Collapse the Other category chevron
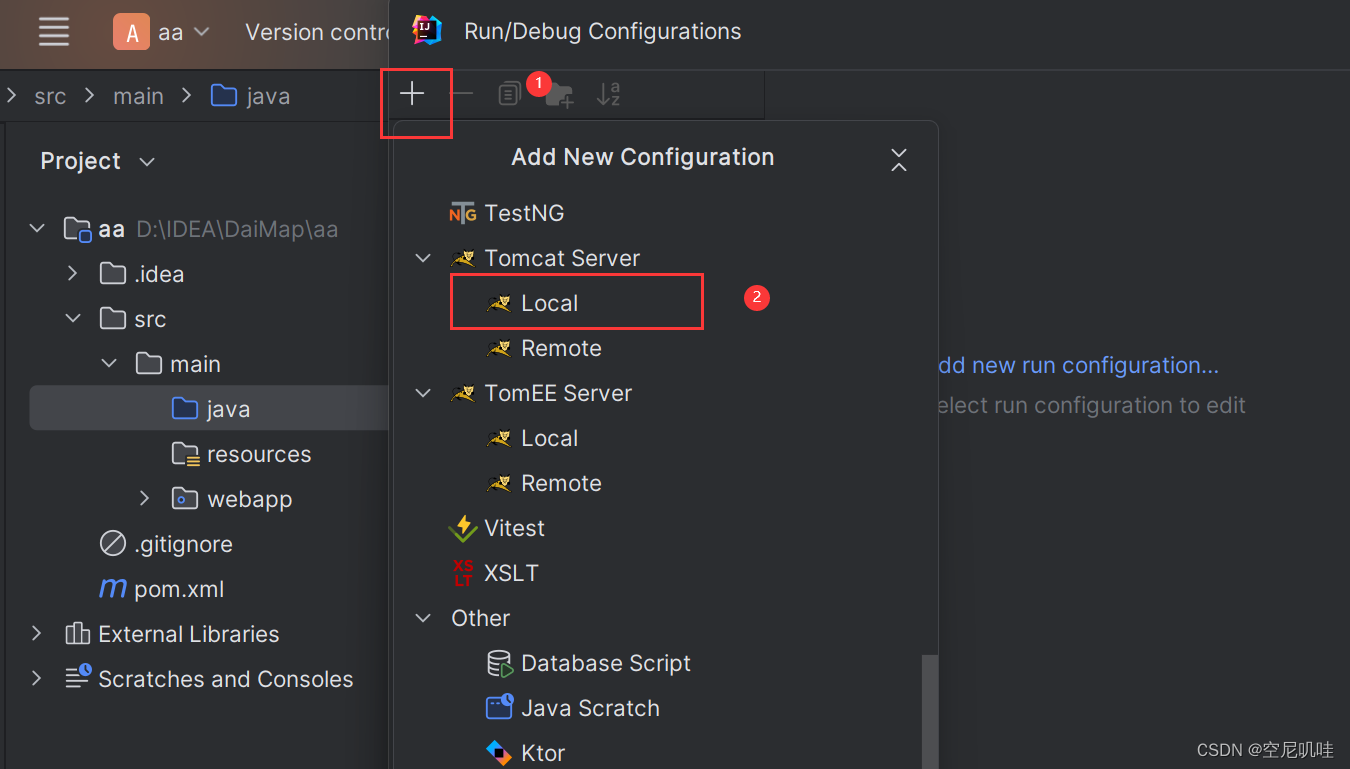This screenshot has height=769, width=1350. [x=422, y=618]
